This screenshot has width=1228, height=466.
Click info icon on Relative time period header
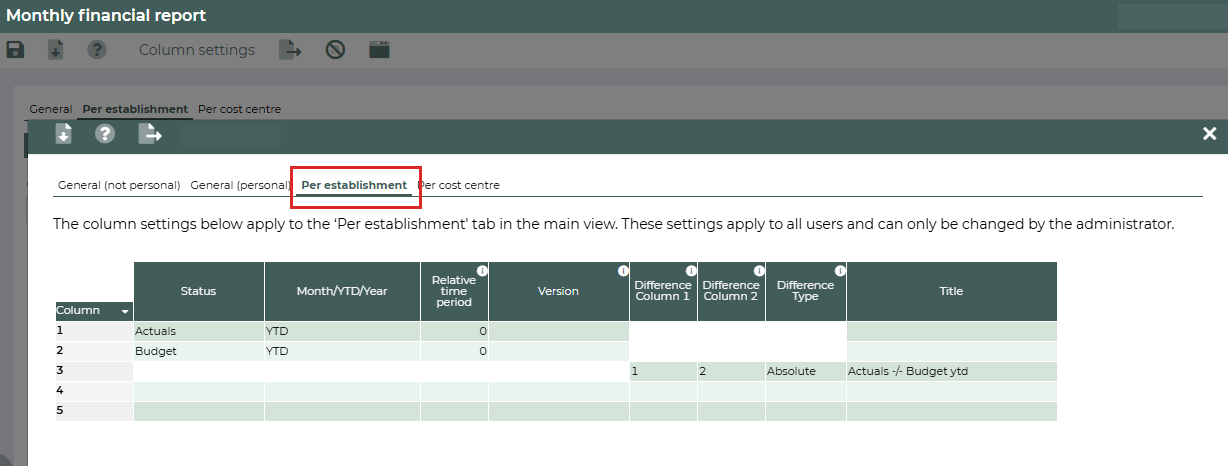[482, 271]
